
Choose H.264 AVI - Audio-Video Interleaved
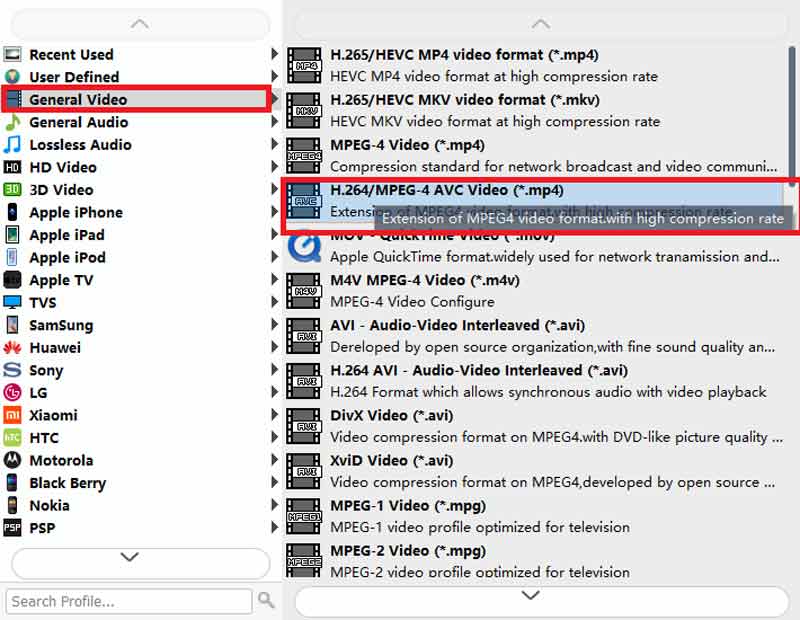tap(535, 381)
